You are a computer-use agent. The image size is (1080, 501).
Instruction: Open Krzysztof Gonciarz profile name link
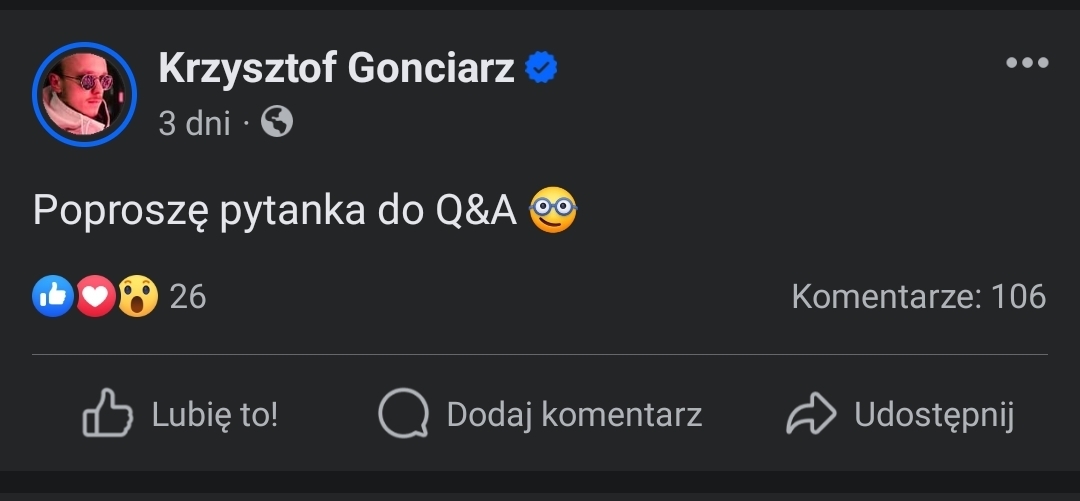click(336, 69)
